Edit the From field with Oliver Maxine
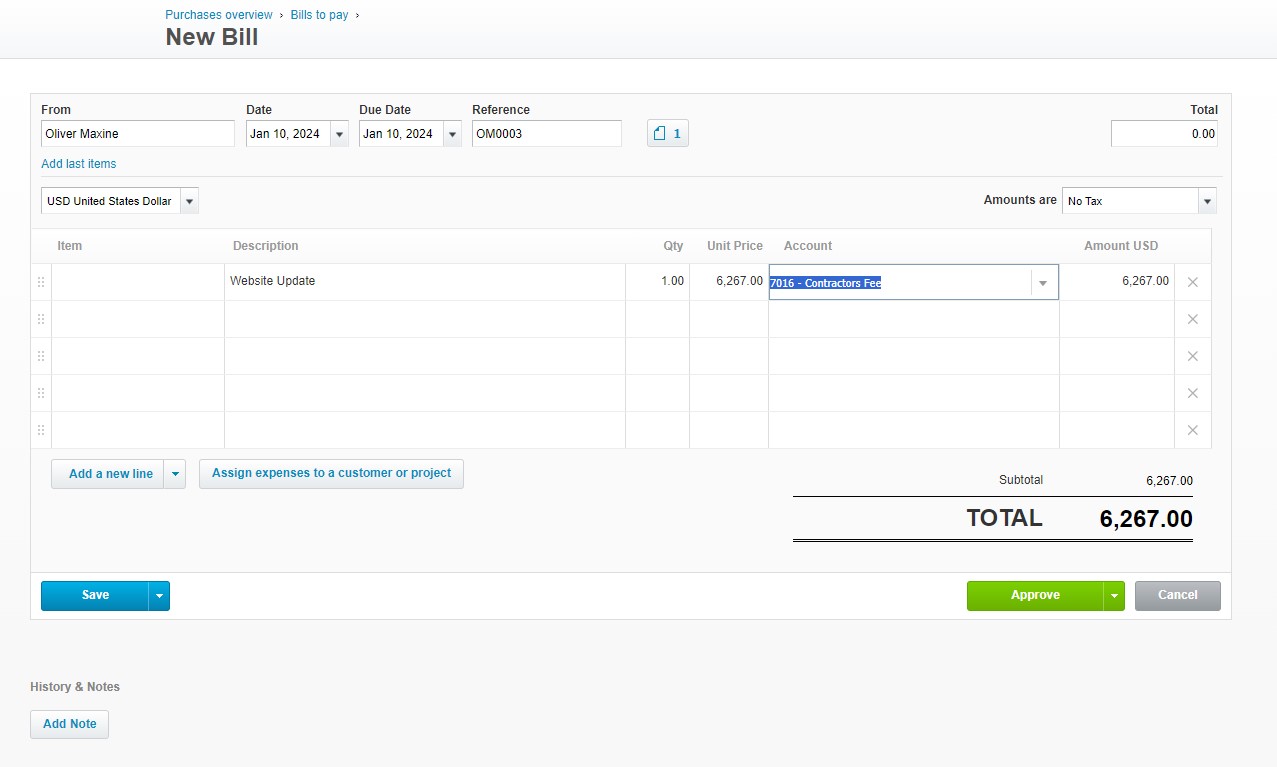Screen dimensions: 1277x767 [x=138, y=134]
